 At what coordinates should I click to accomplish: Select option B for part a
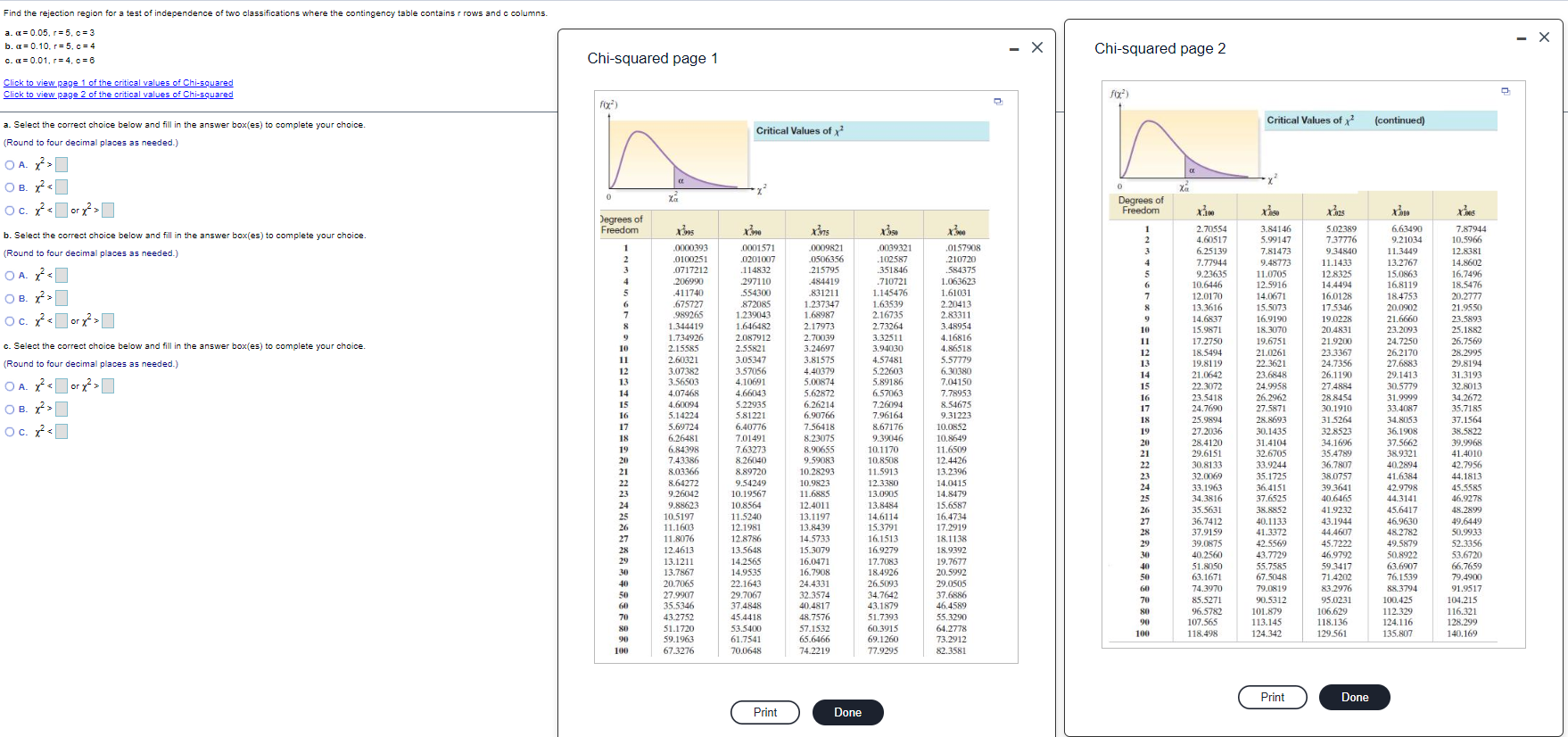10,187
